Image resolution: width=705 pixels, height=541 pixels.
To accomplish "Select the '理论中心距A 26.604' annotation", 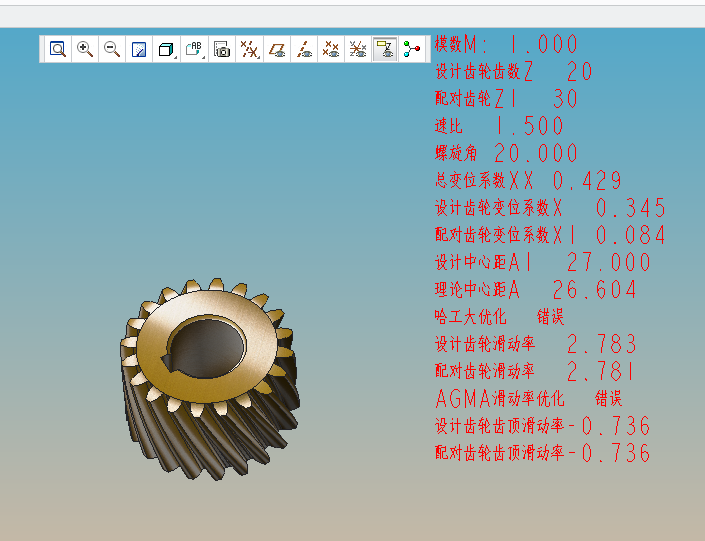I will 535,289.
